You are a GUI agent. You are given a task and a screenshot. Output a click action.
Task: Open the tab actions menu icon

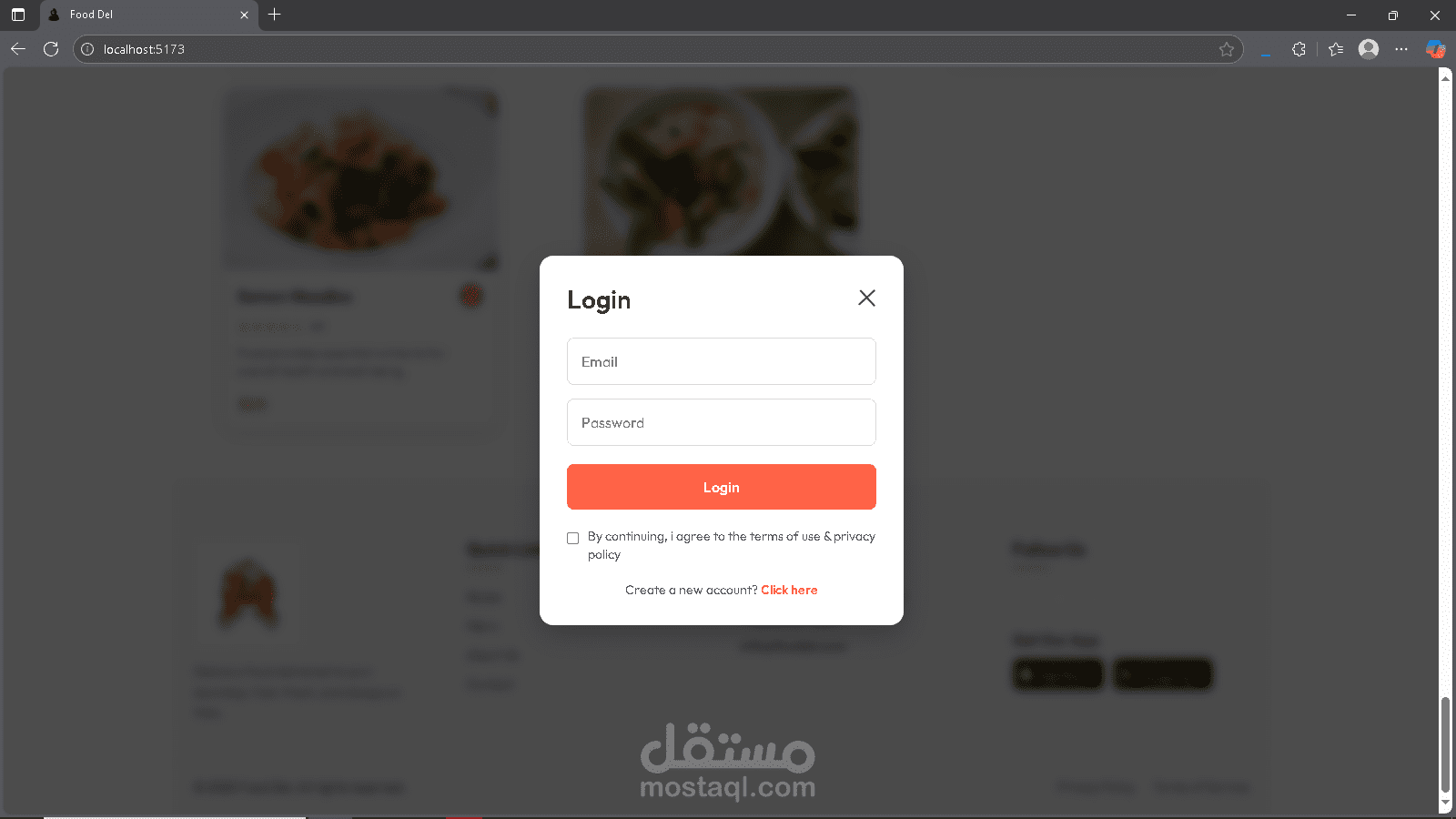point(18,15)
